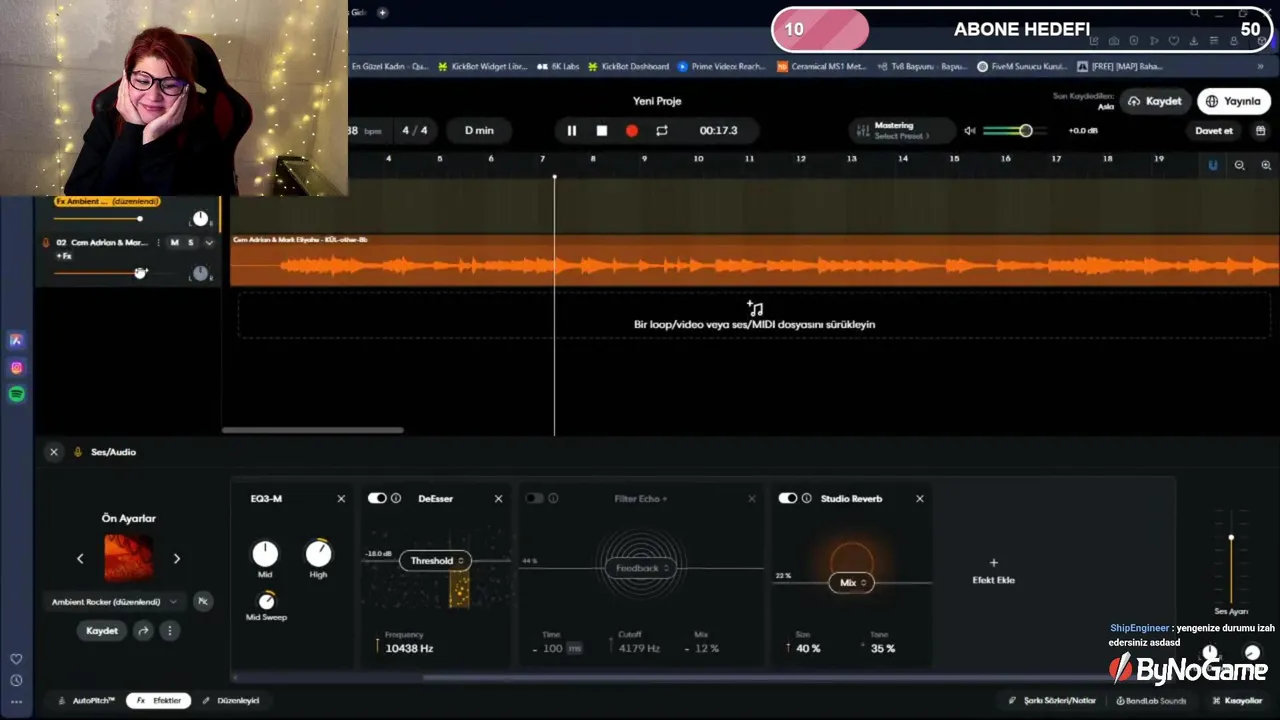The image size is (1280, 720).
Task: Adjust the EQ3-M High knob
Action: pos(318,553)
